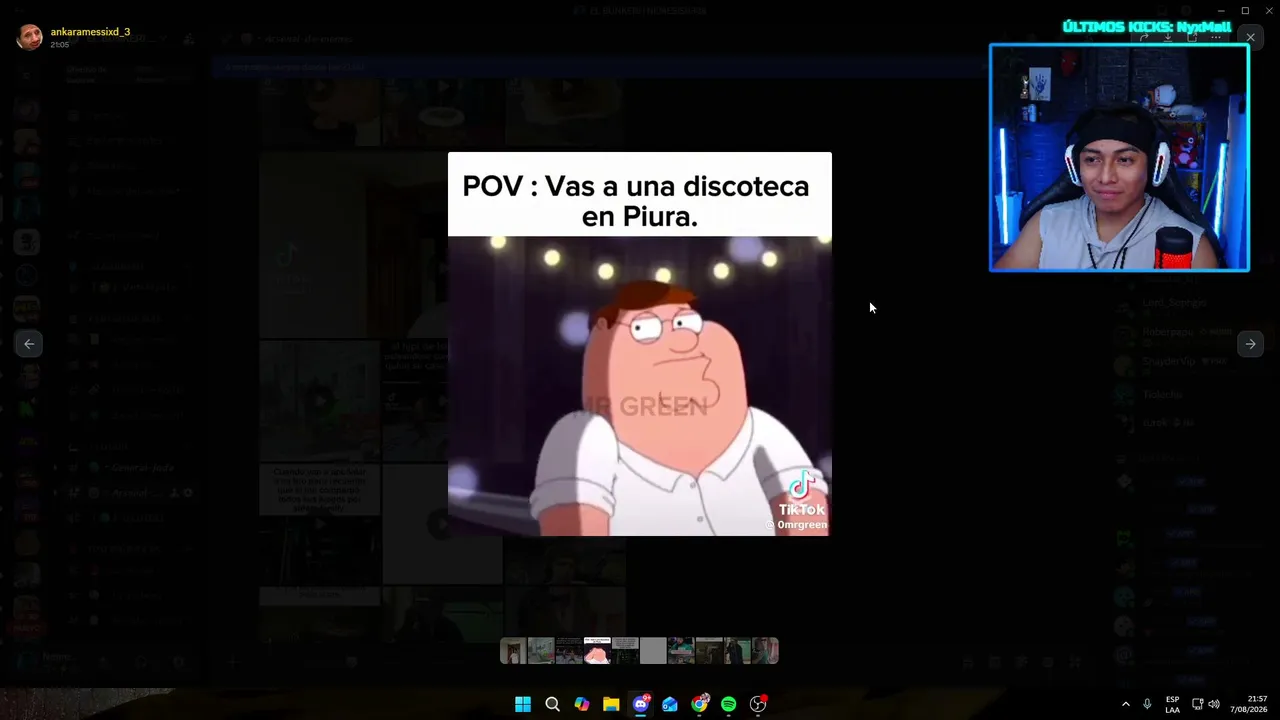Open the three-dot more options menu
This screenshot has width=1280, height=720.
click(1216, 37)
